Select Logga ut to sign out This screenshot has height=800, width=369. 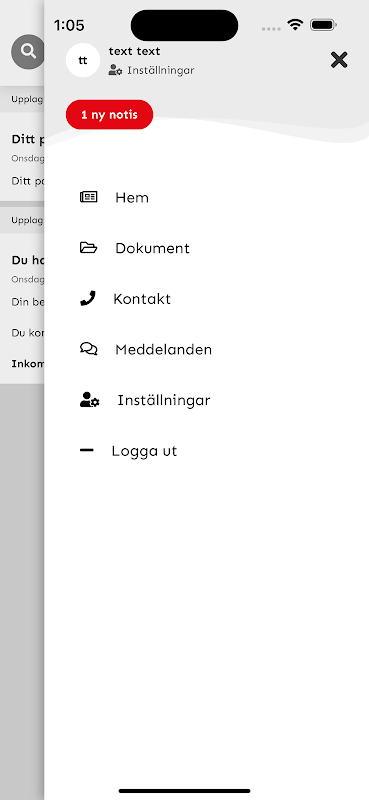coord(144,452)
